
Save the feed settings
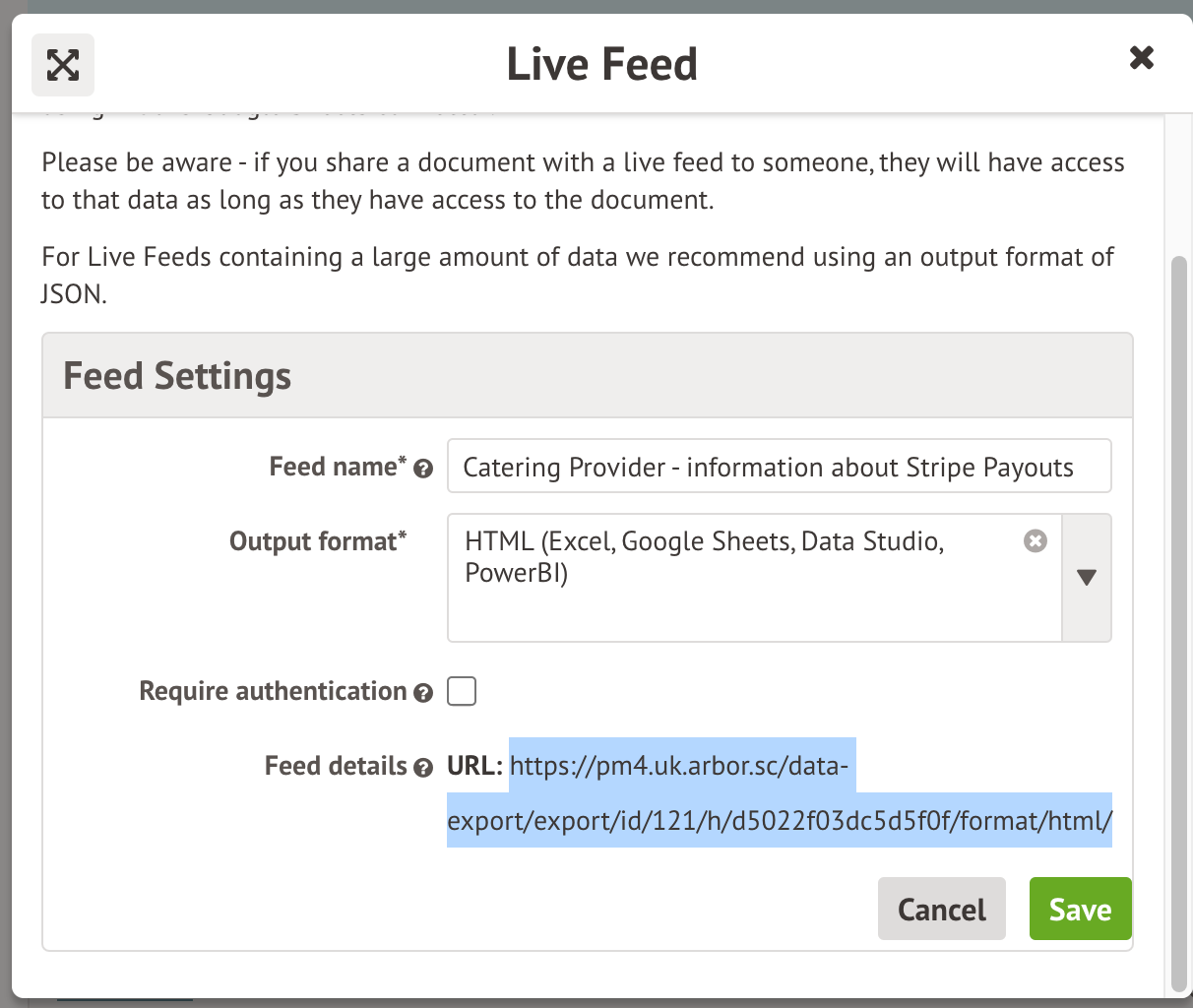1080,909
